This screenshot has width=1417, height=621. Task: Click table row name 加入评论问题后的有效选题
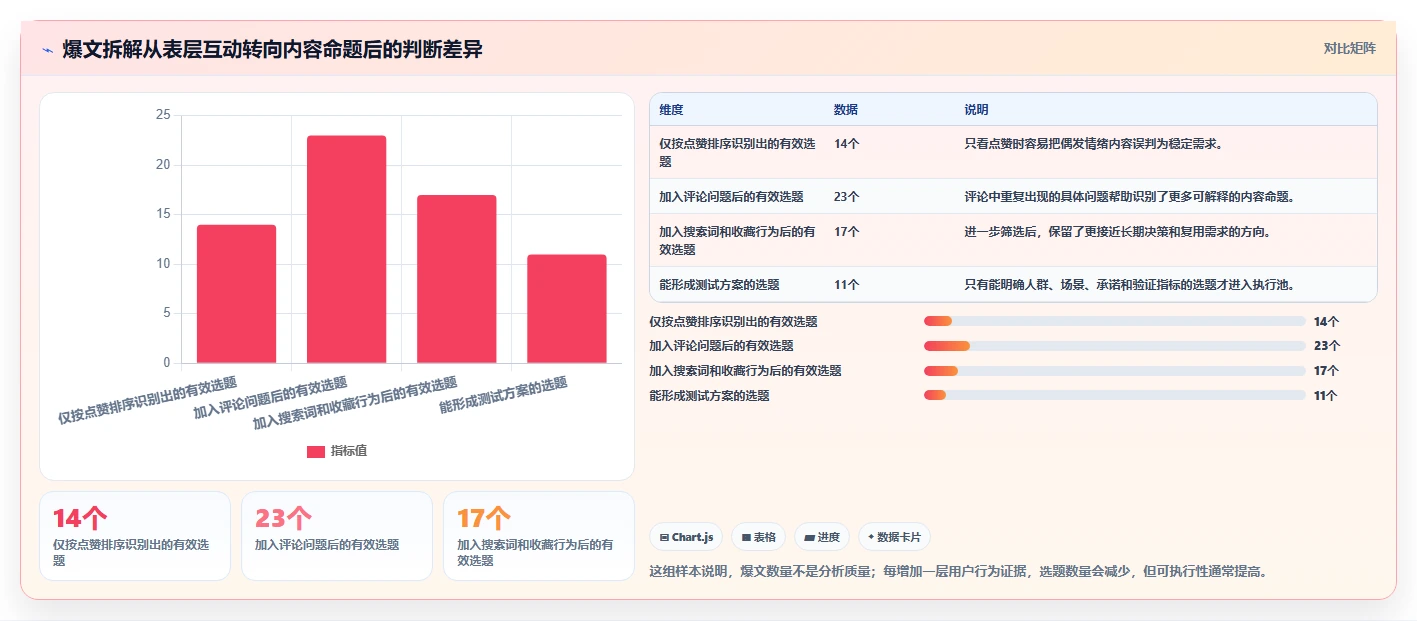(731, 197)
